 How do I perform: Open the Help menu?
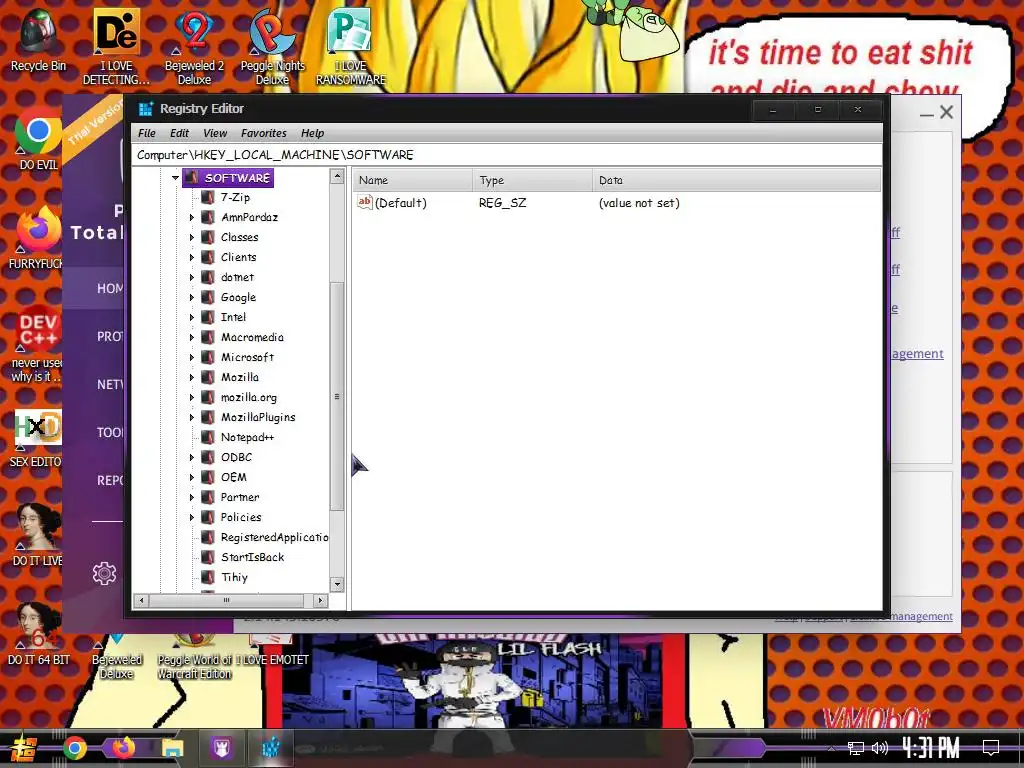pos(312,133)
